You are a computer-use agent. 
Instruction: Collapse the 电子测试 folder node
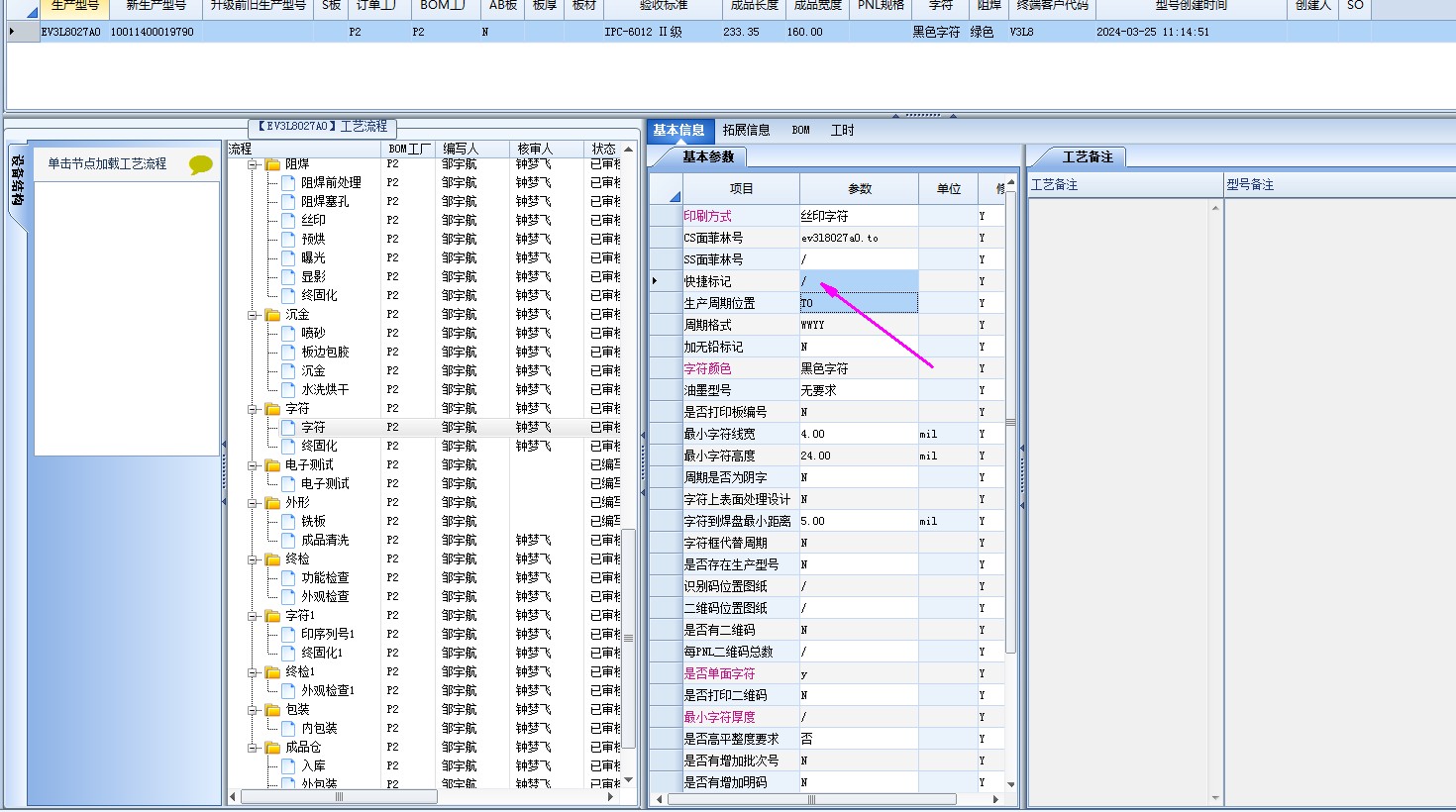click(254, 465)
